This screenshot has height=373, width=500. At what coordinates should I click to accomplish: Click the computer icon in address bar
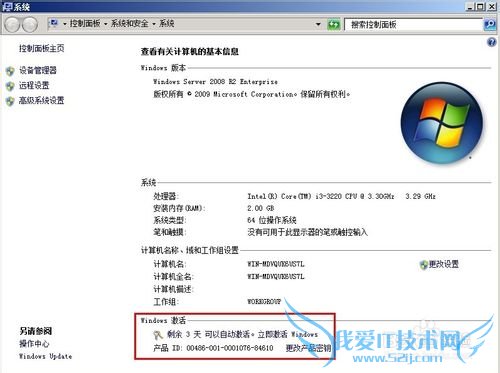pos(53,23)
